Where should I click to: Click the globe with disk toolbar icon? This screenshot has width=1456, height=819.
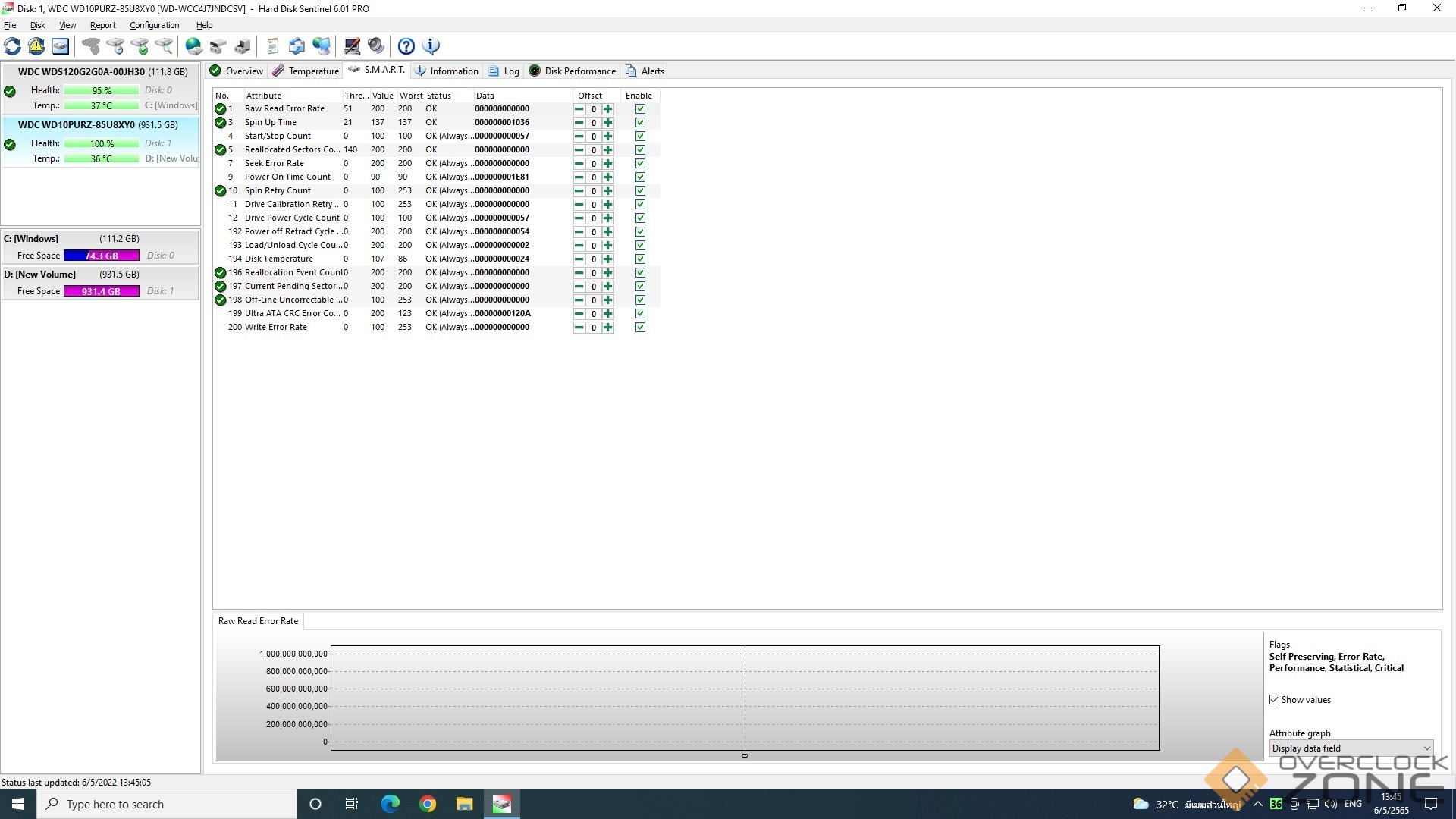tap(194, 46)
